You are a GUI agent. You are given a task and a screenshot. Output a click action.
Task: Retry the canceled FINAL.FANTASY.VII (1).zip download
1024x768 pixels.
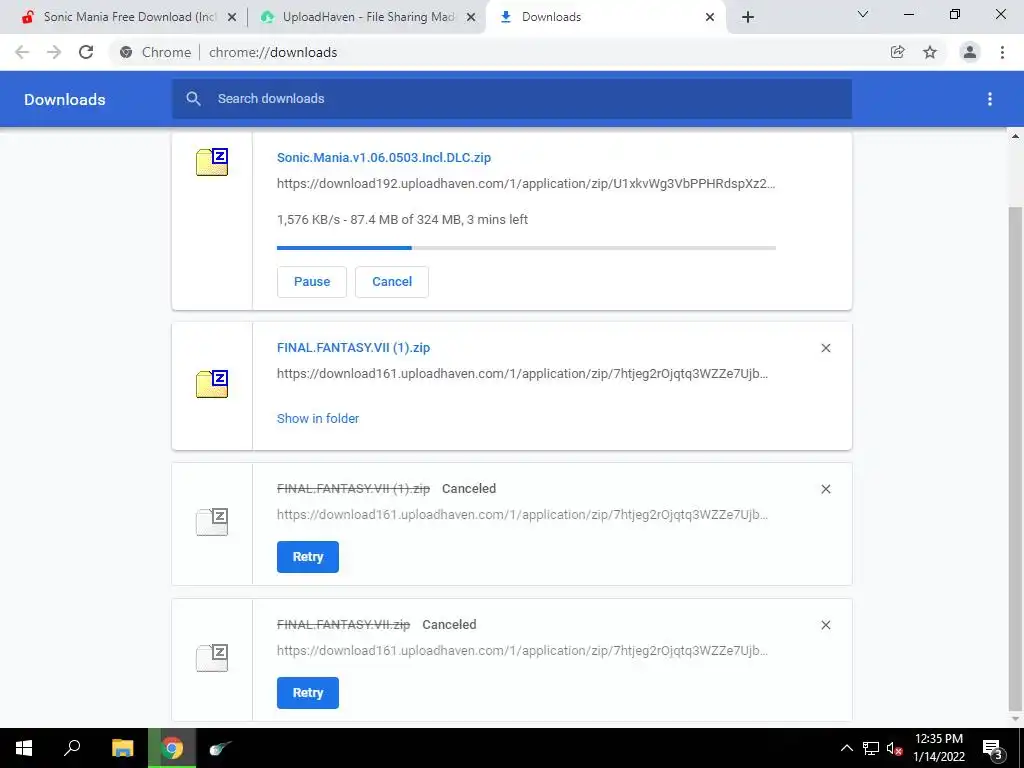[x=308, y=557]
